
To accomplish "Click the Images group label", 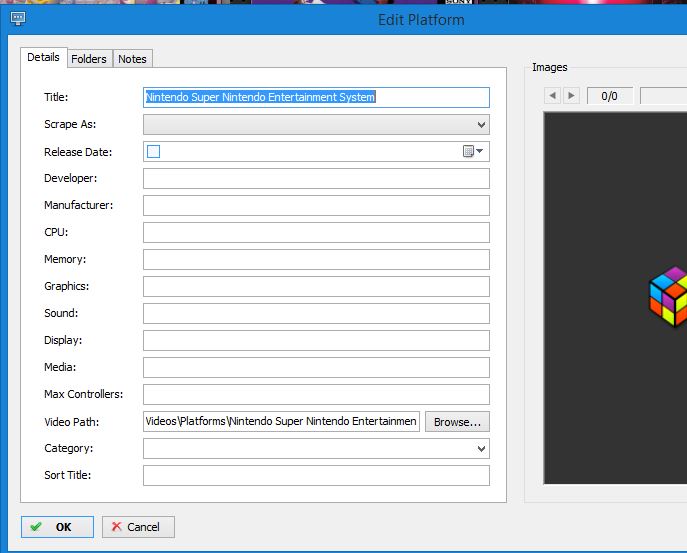I will 550,67.
